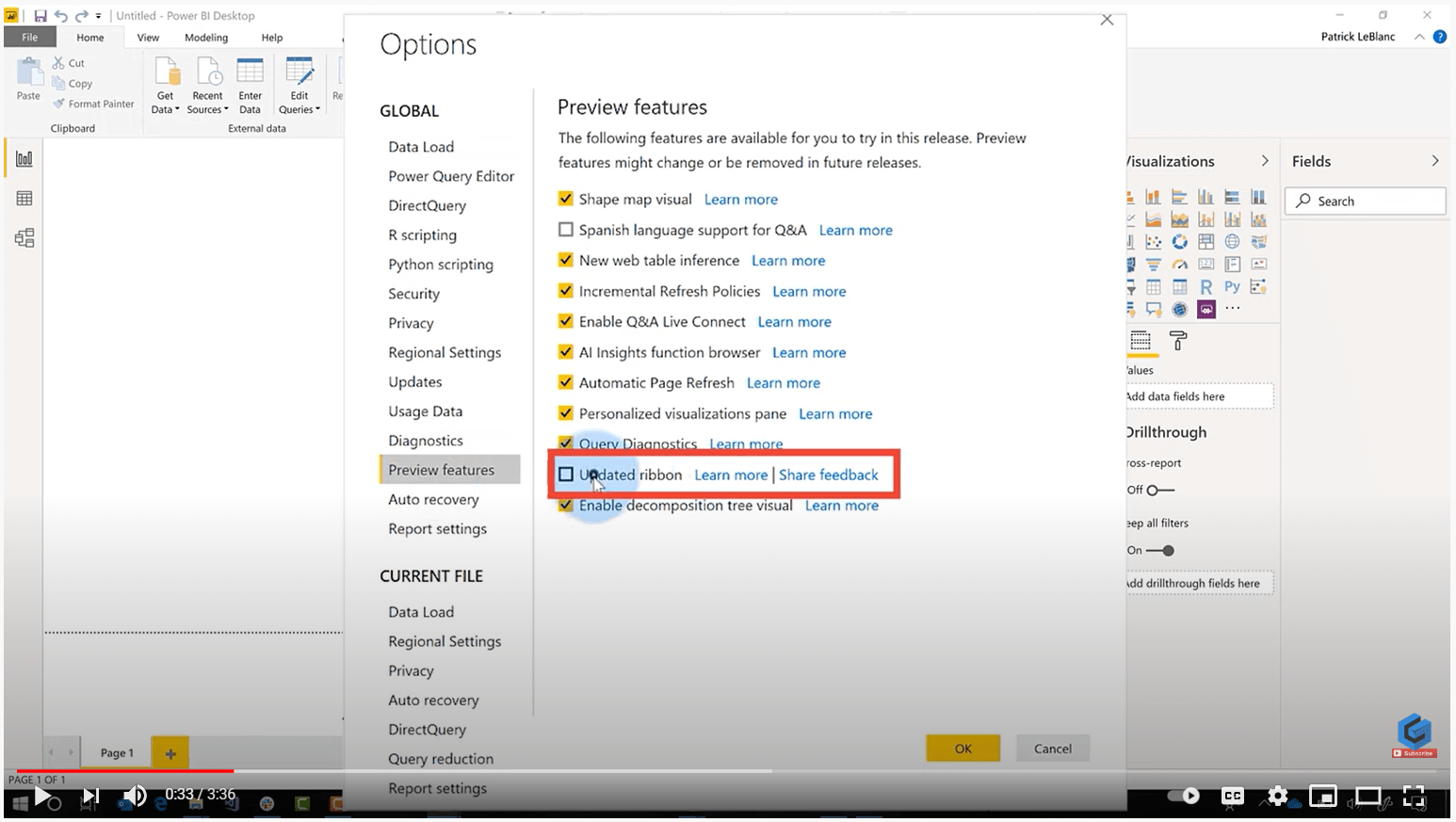
Task: Open Data view in left sidebar
Action: [24, 199]
